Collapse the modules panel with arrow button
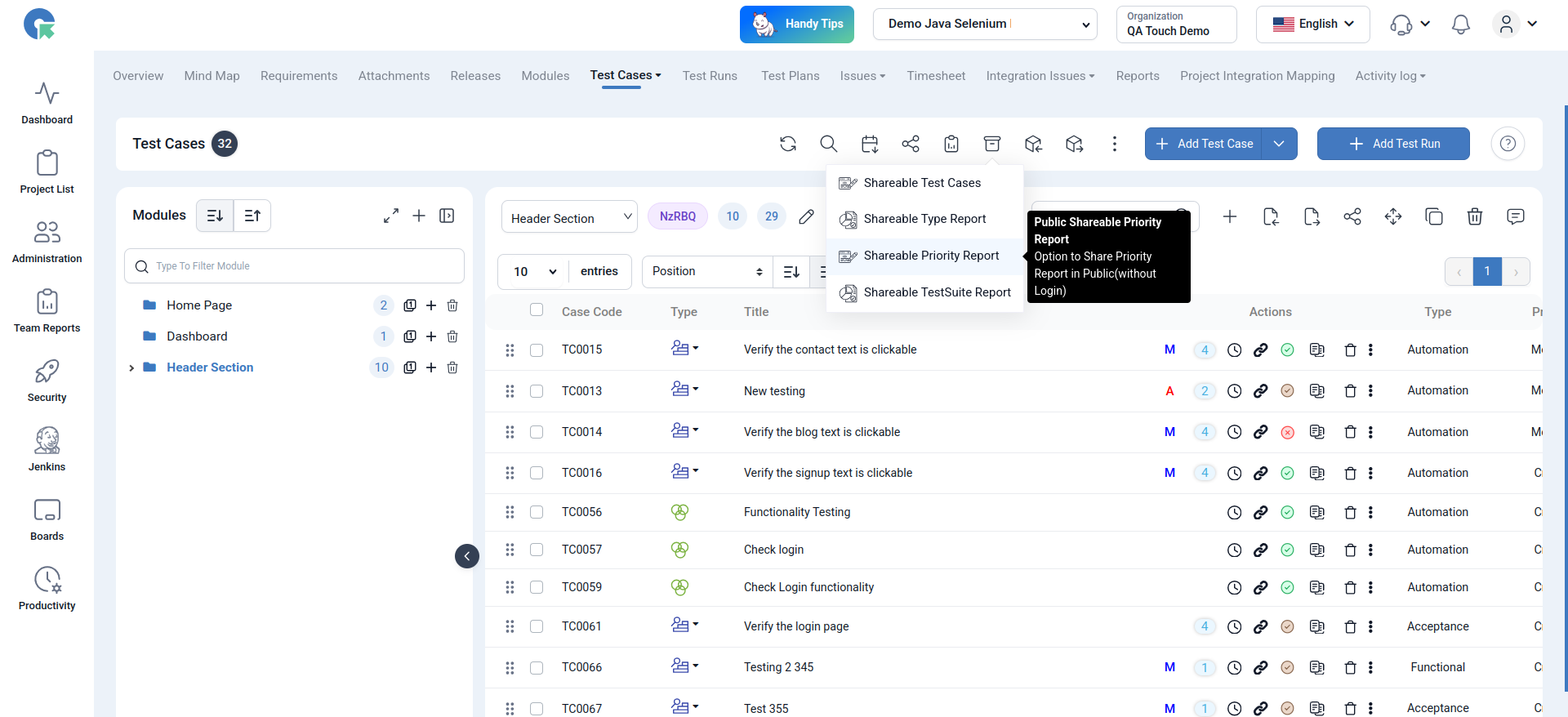This screenshot has width=1568, height=717. [x=466, y=556]
